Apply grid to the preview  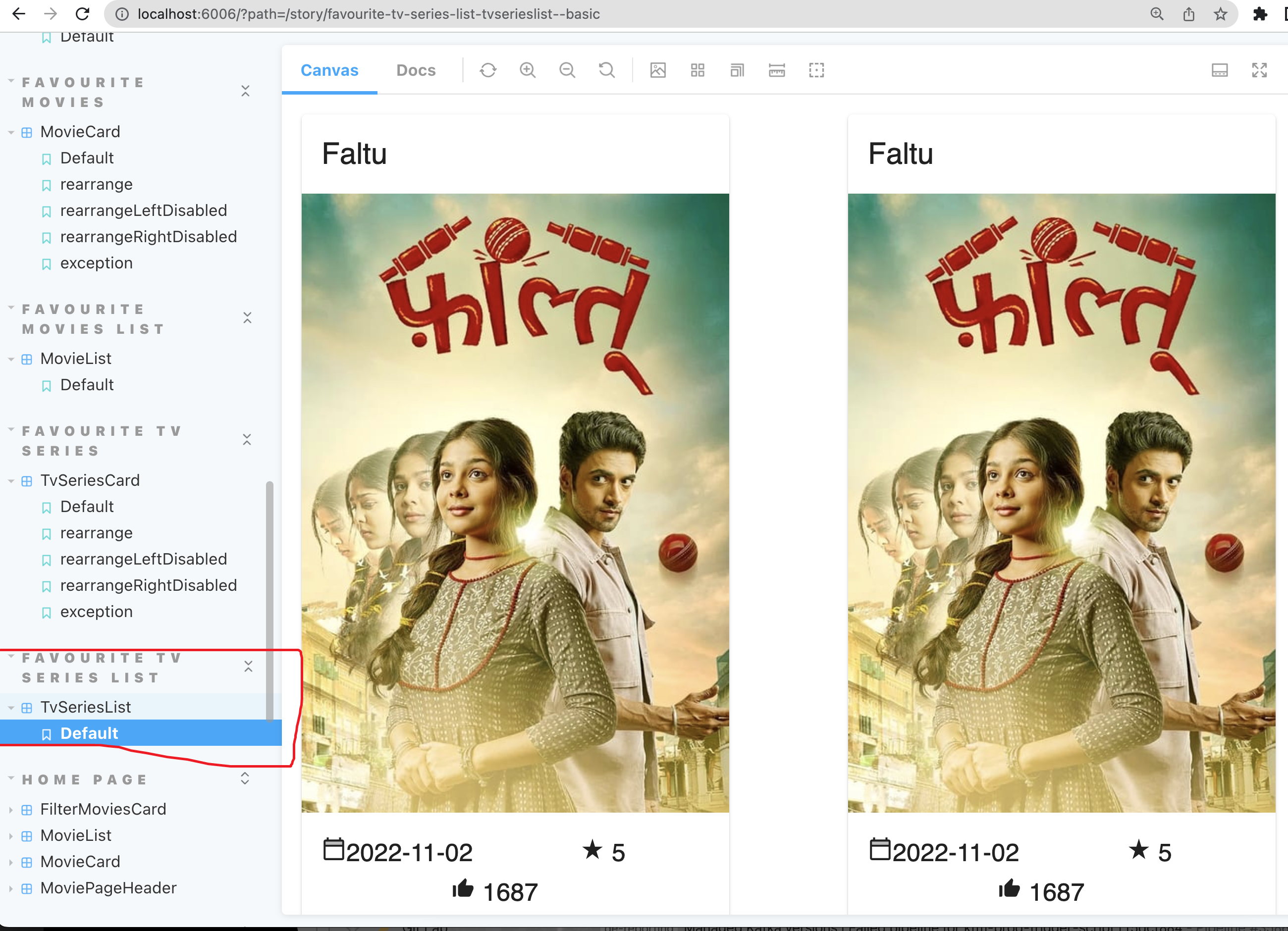[698, 70]
